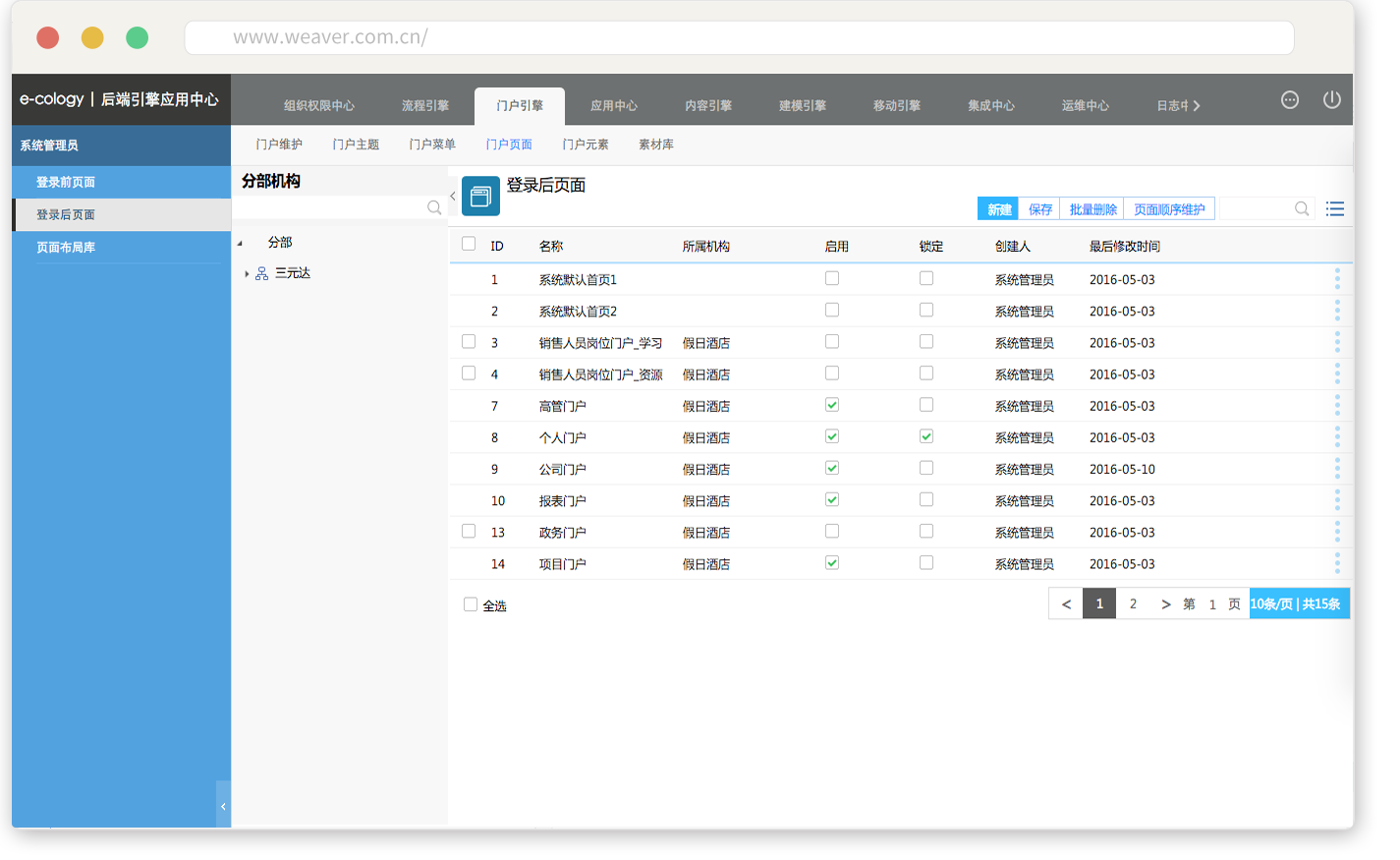This screenshot has width=1400, height=860.
Task: Click the 新建 button
Action: 998,209
